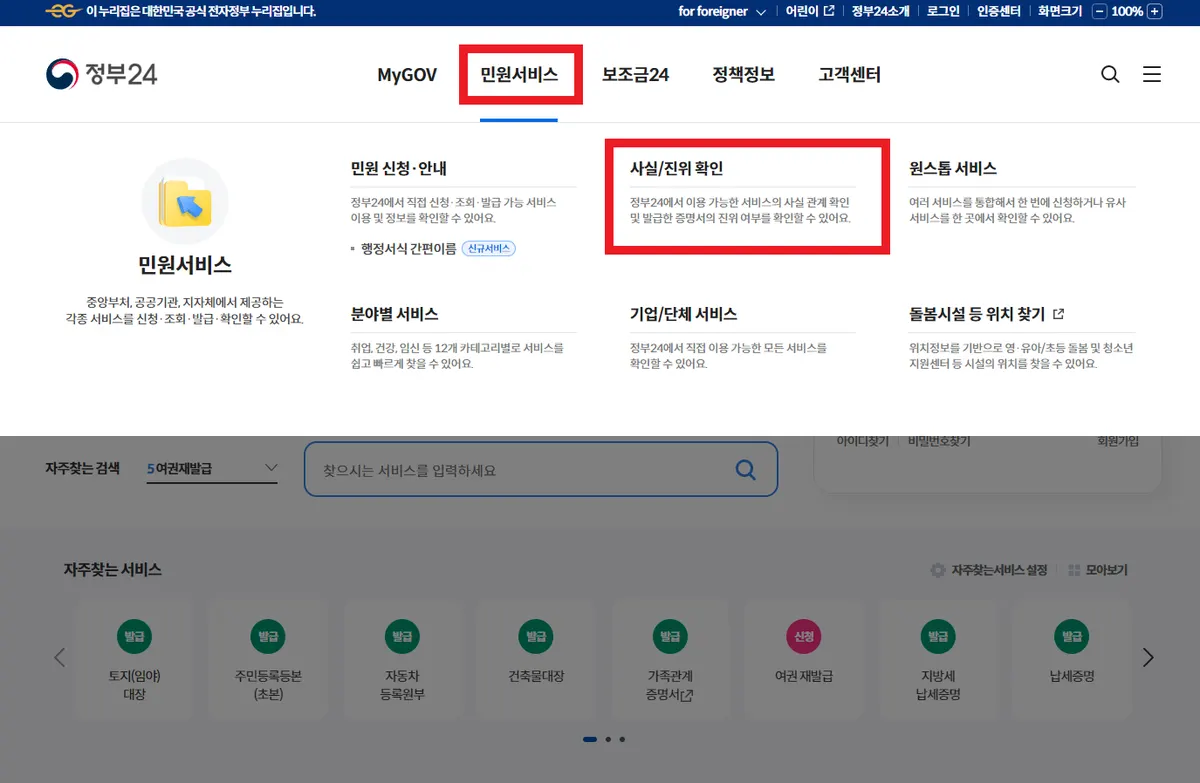Select the 고객센터 menu
Image resolution: width=1200 pixels, height=783 pixels.
[x=849, y=75]
